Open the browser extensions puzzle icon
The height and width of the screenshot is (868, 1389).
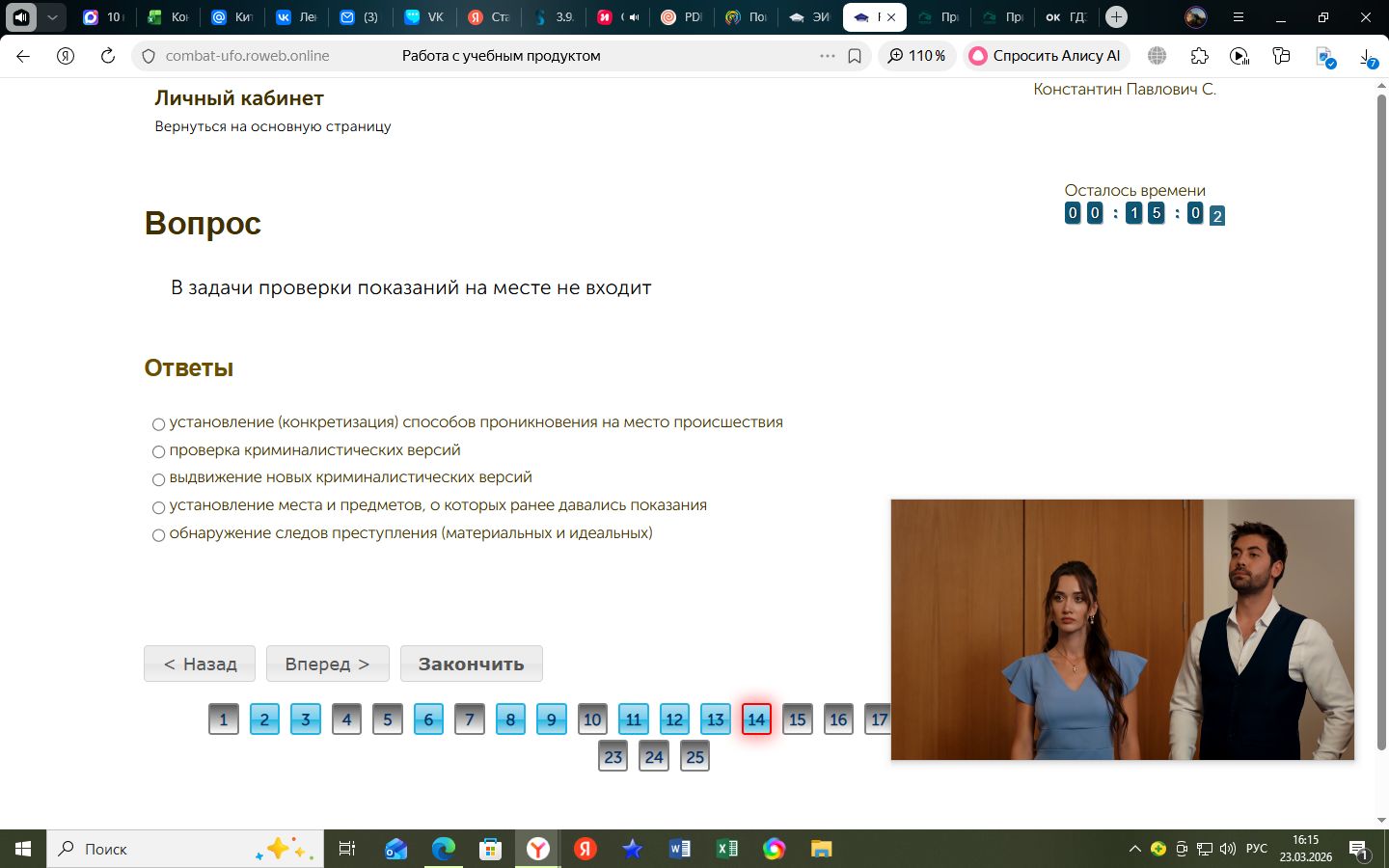[x=1199, y=56]
